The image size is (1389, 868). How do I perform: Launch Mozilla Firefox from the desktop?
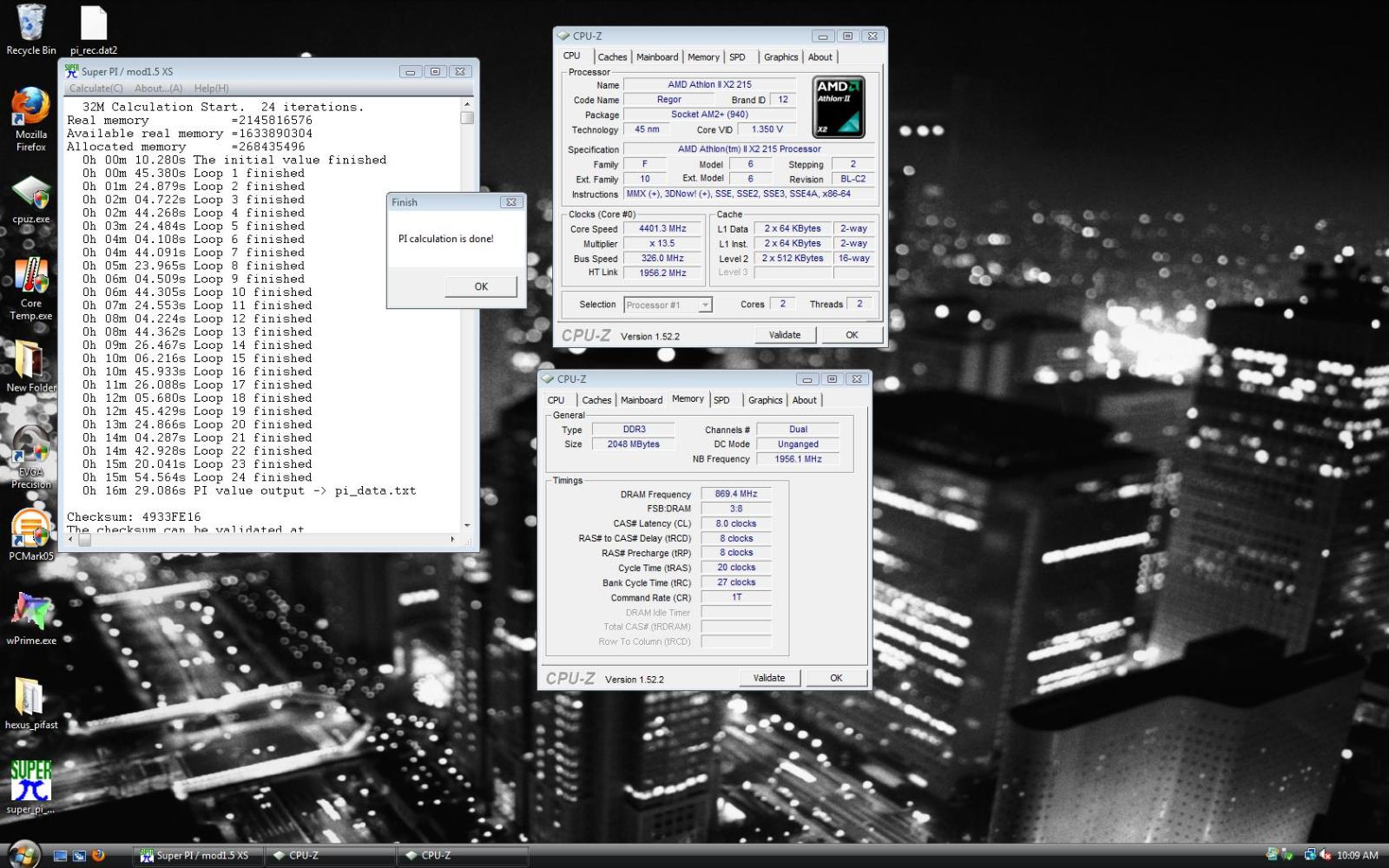(30, 120)
